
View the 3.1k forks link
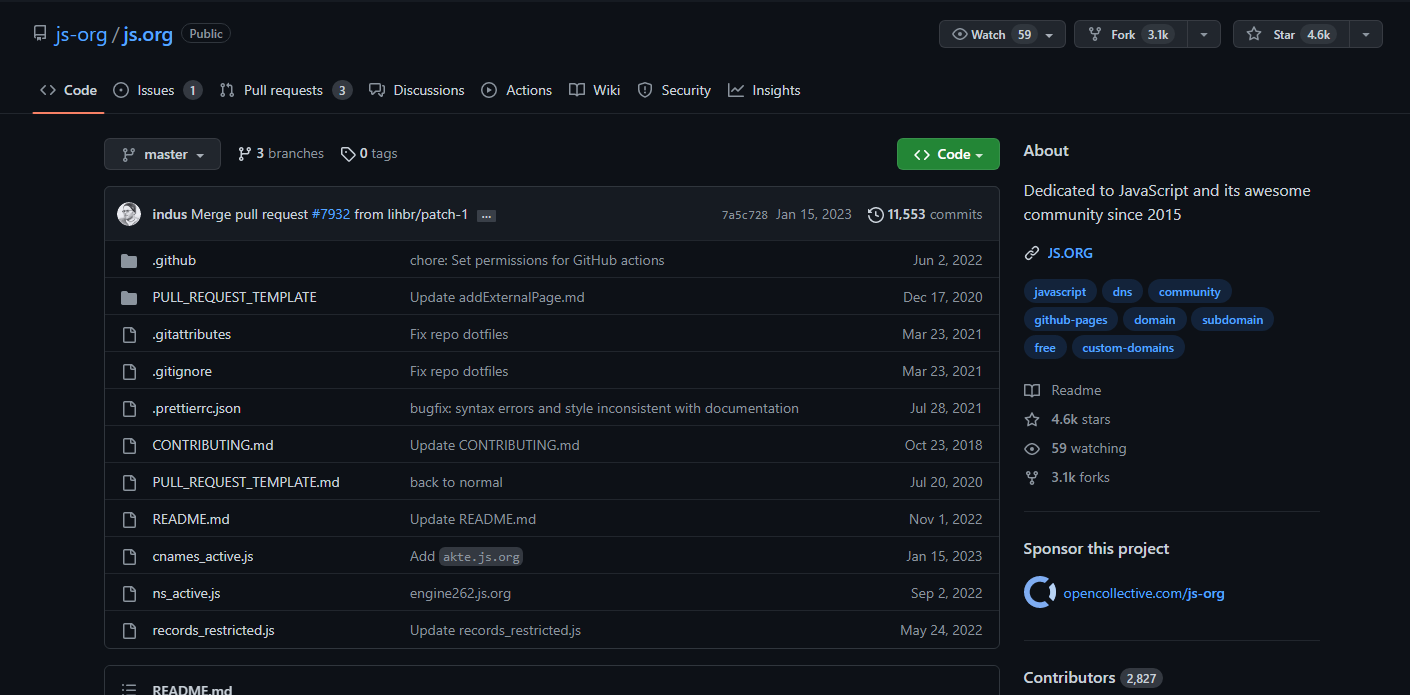tap(1068, 477)
